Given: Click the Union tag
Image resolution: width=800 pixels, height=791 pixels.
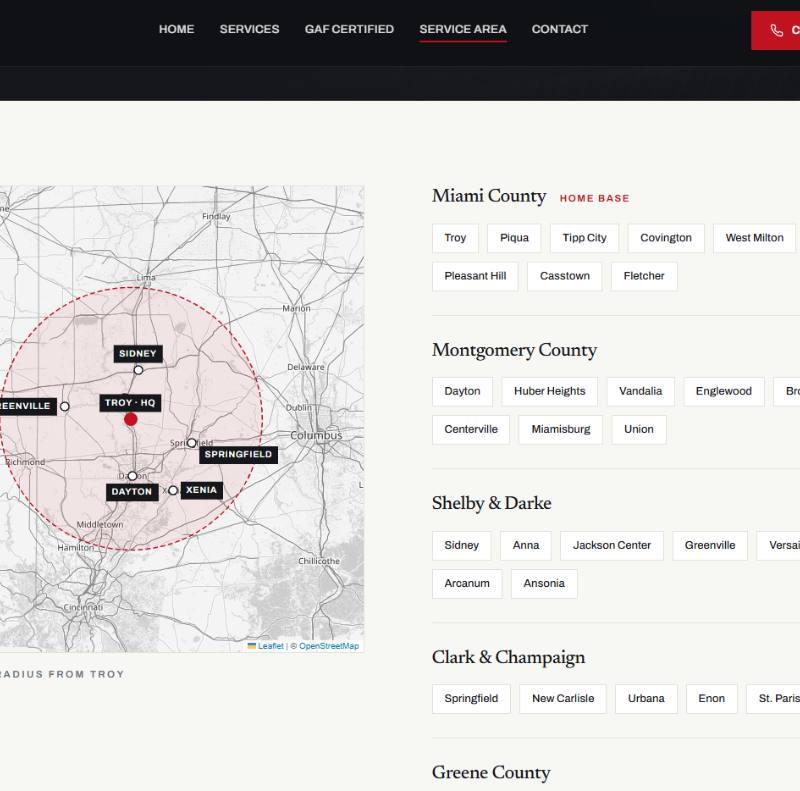Looking at the screenshot, I should pyautogui.click(x=639, y=430).
